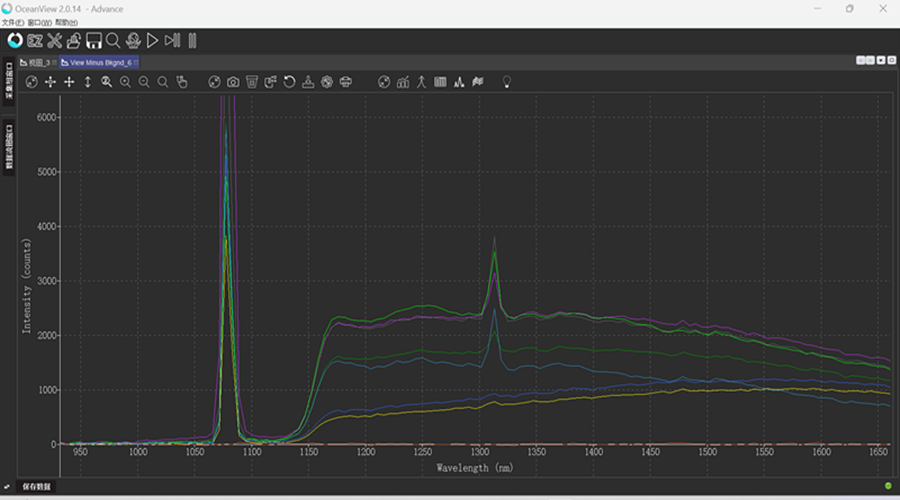This screenshot has height=500, width=900.
Task: Click the EZ quick setup icon
Action: pyautogui.click(x=35, y=41)
